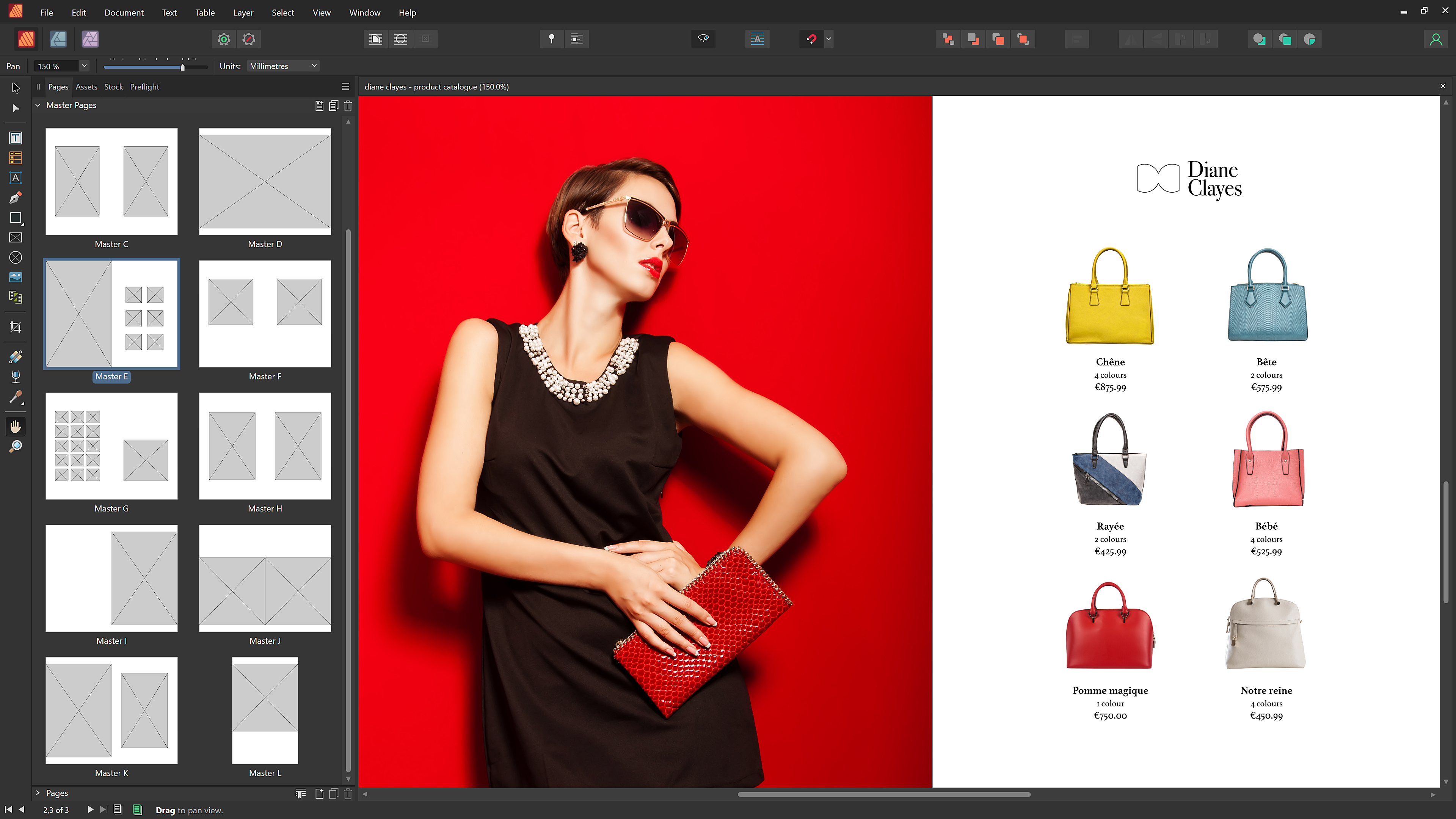Select the Pen tool
This screenshot has height=819, width=1456.
(x=15, y=197)
